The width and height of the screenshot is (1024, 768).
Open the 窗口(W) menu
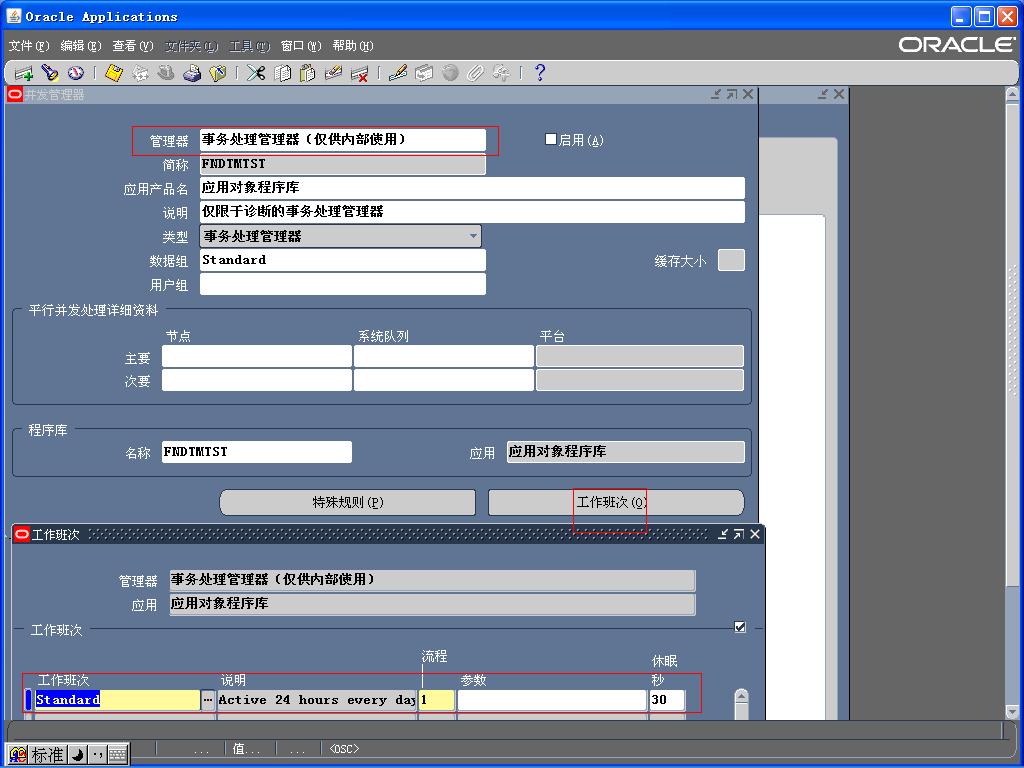[x=301, y=46]
